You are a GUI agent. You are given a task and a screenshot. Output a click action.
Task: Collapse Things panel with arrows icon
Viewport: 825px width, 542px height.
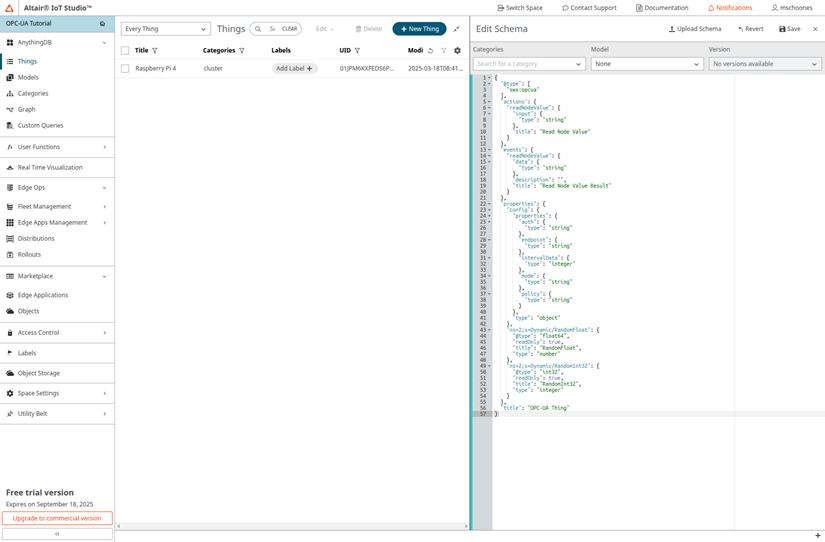[x=457, y=29]
